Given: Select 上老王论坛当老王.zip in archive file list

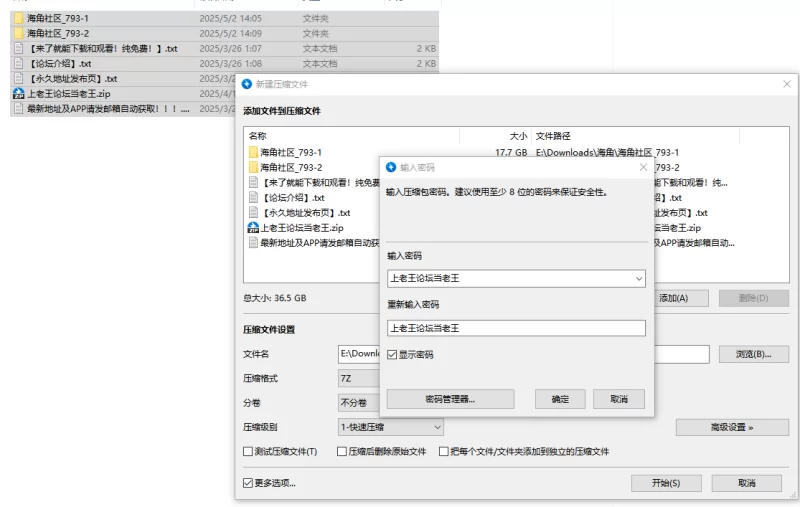Looking at the screenshot, I should (x=302, y=227).
